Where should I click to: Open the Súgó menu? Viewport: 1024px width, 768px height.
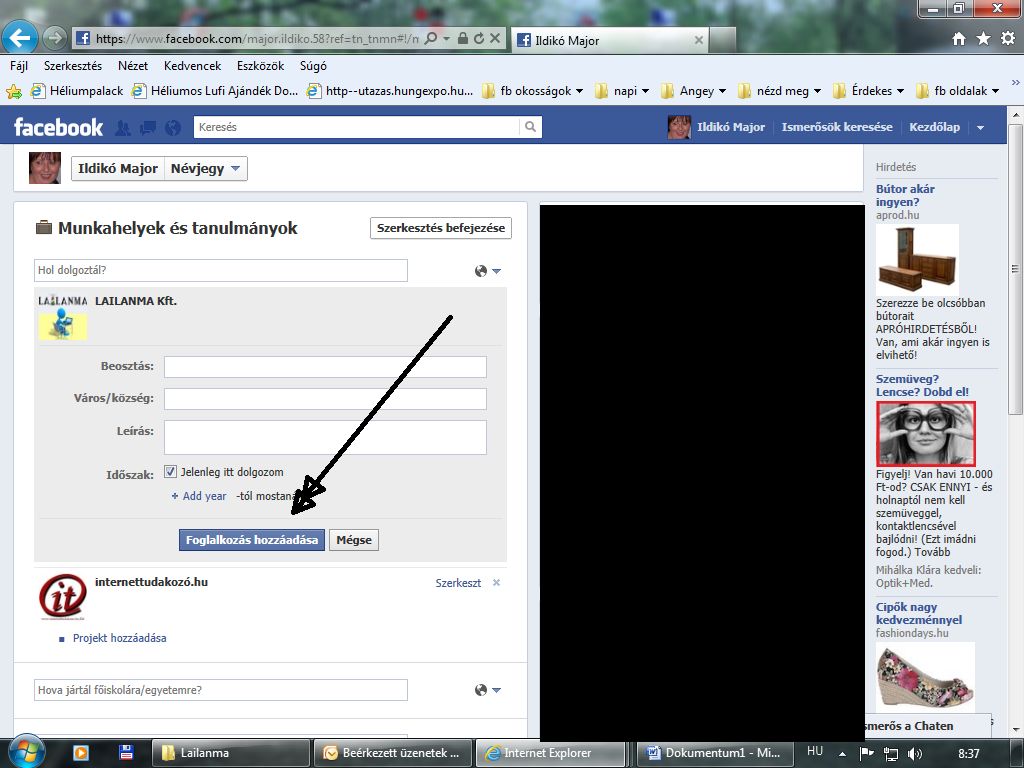pos(313,66)
